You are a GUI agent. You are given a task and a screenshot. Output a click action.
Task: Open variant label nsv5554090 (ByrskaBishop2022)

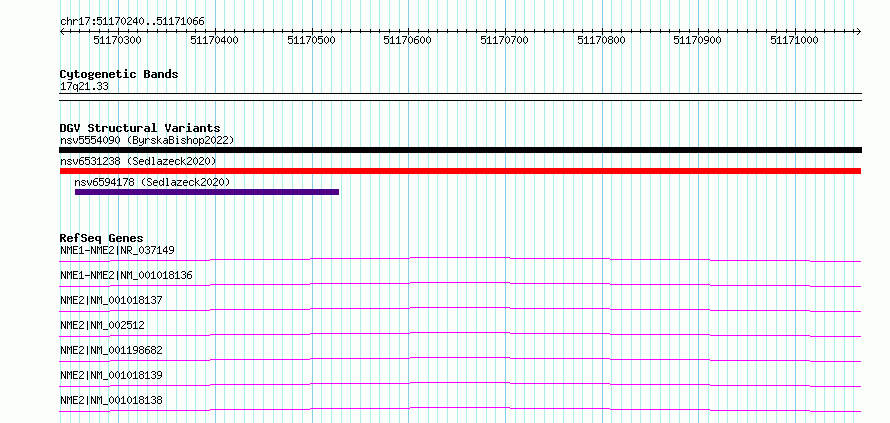click(x=147, y=140)
